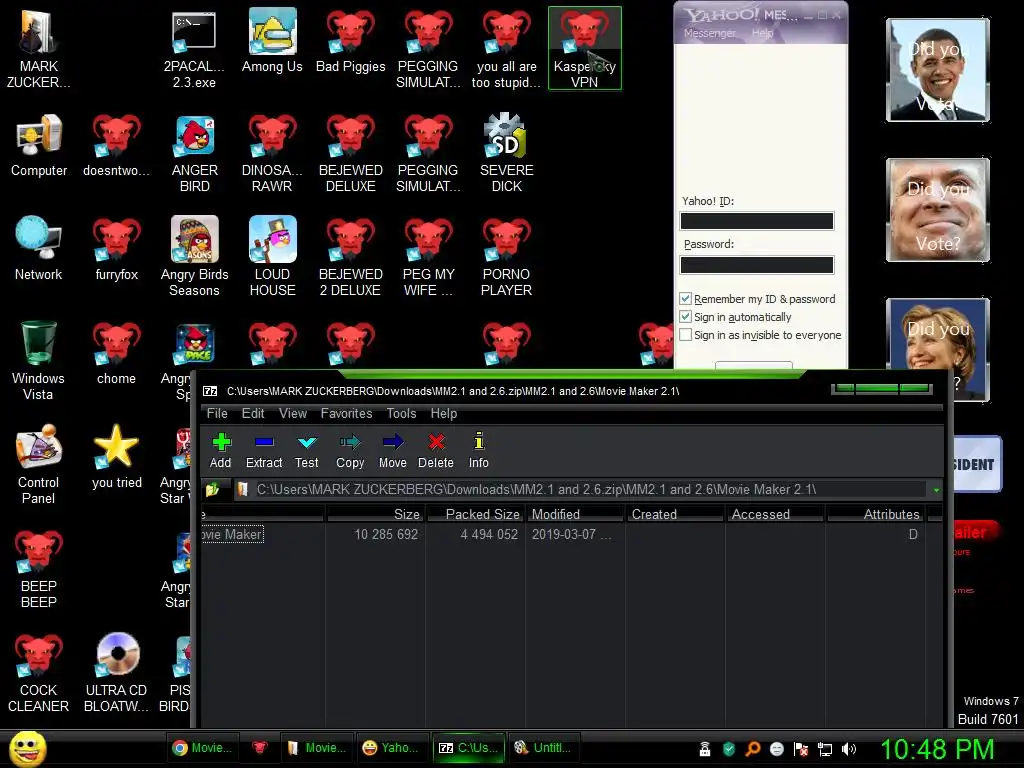Sort by Modified column header
Viewport: 1024px width, 768px height.
575,514
